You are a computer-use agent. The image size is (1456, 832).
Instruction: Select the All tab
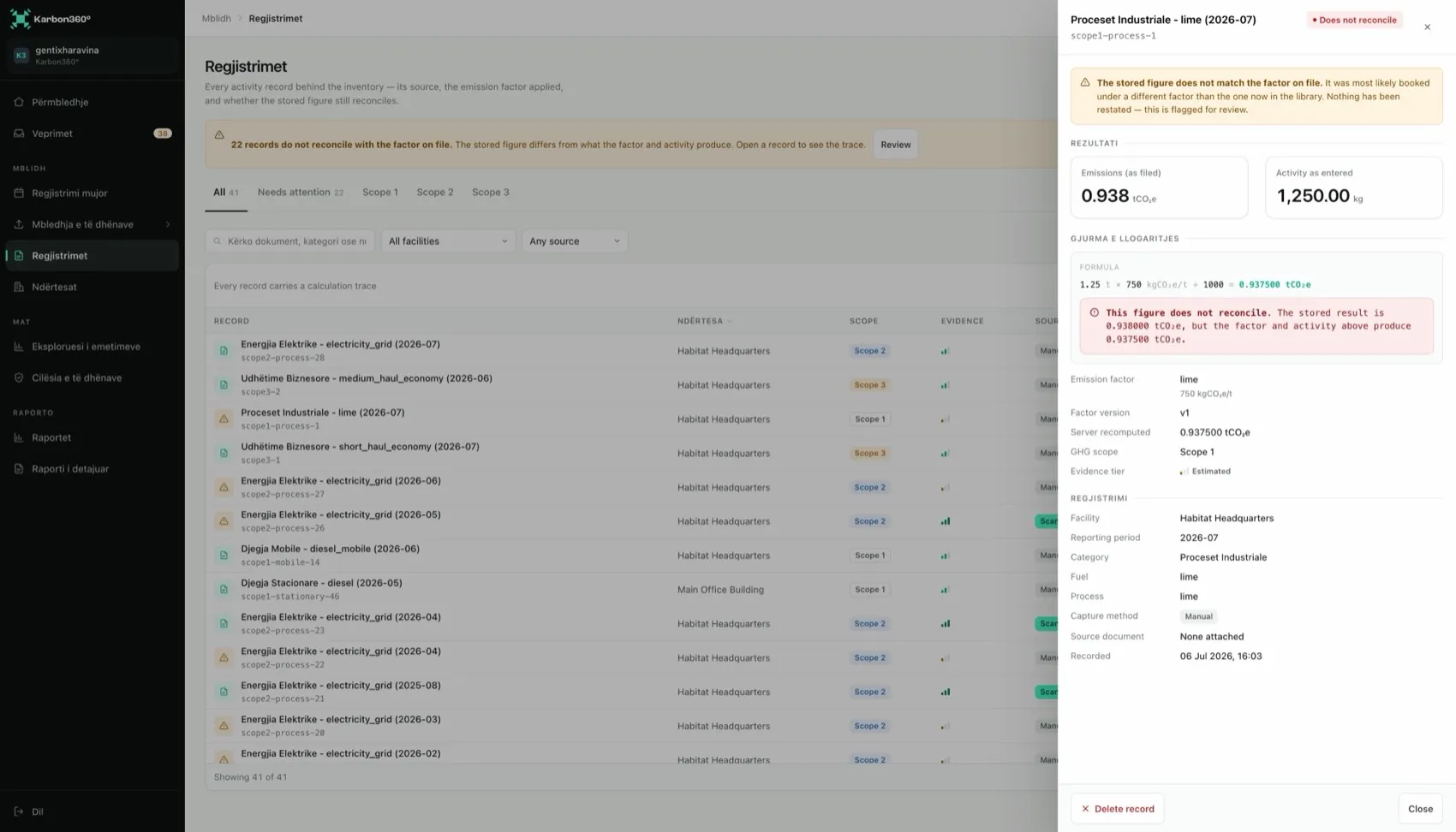(x=226, y=193)
